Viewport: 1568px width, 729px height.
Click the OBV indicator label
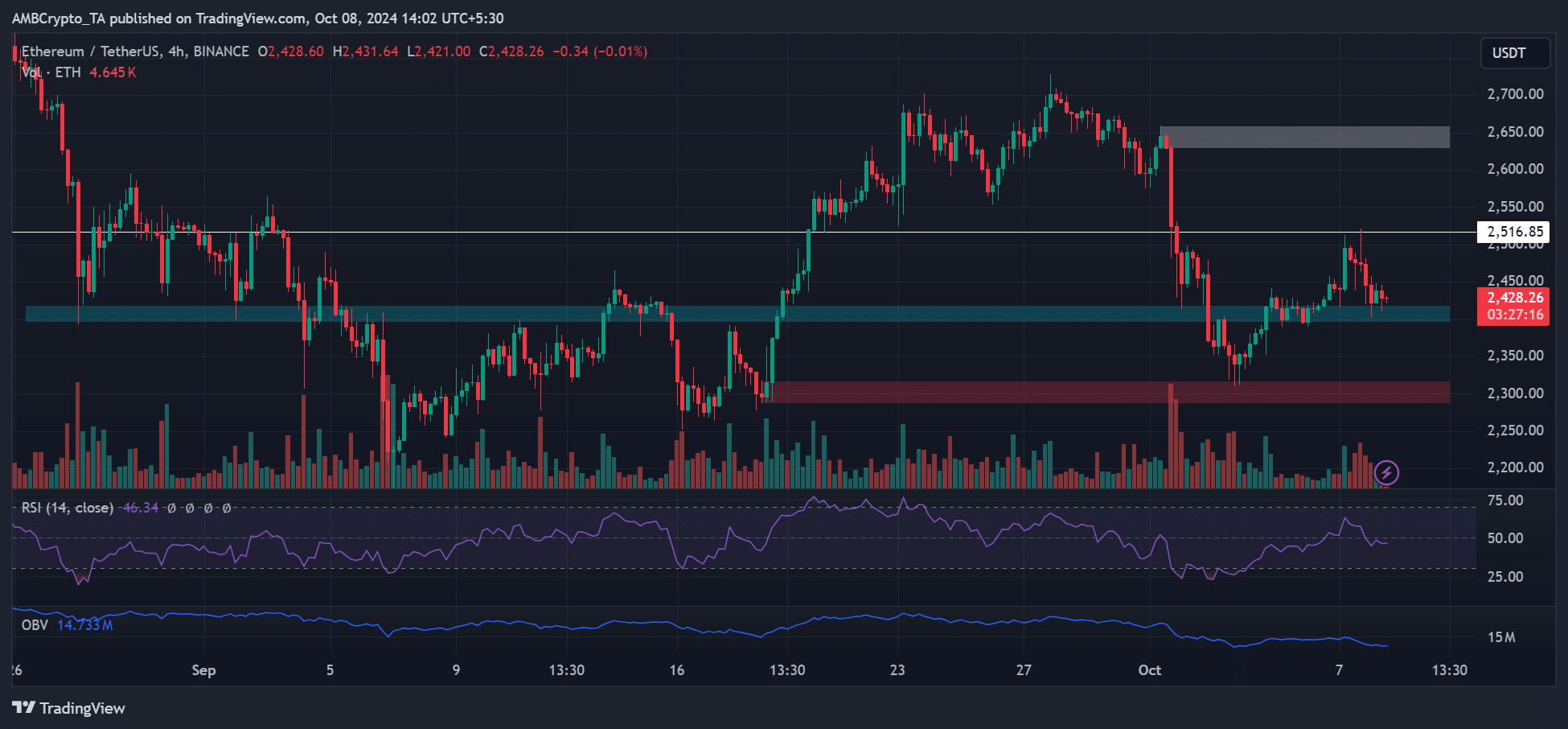click(35, 625)
